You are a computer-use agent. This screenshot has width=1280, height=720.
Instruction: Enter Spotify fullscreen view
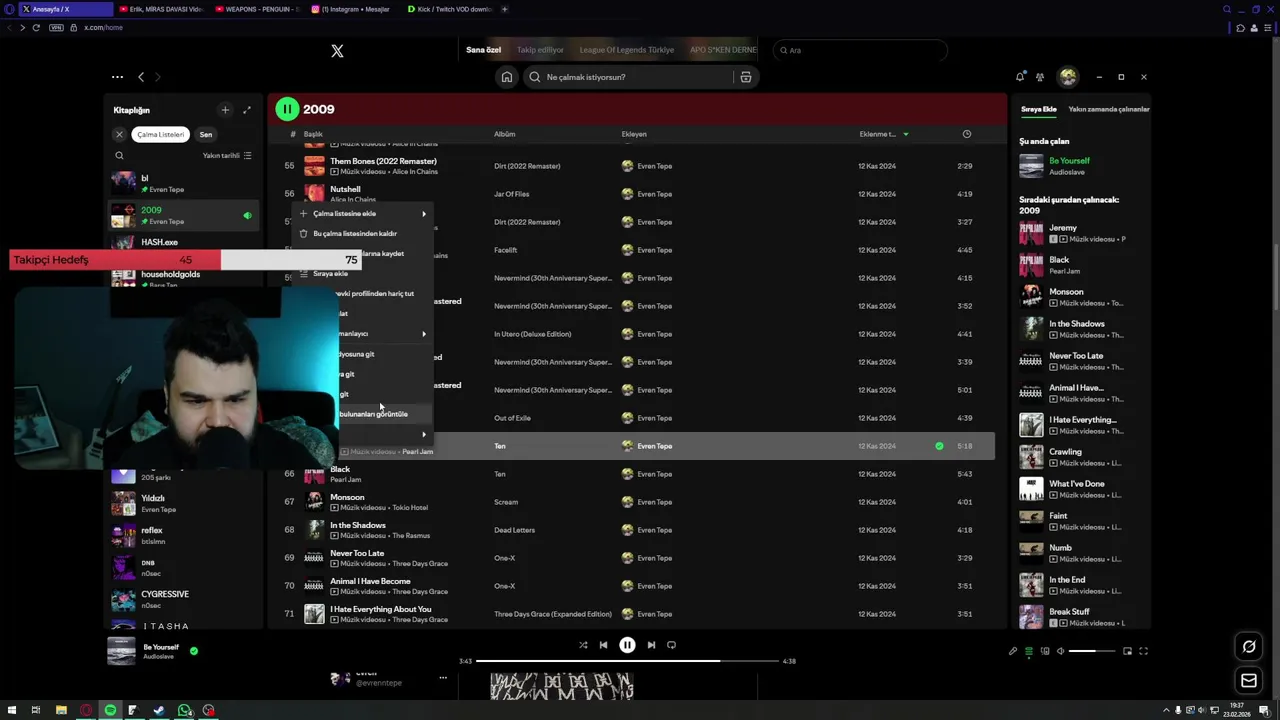pos(1143,651)
